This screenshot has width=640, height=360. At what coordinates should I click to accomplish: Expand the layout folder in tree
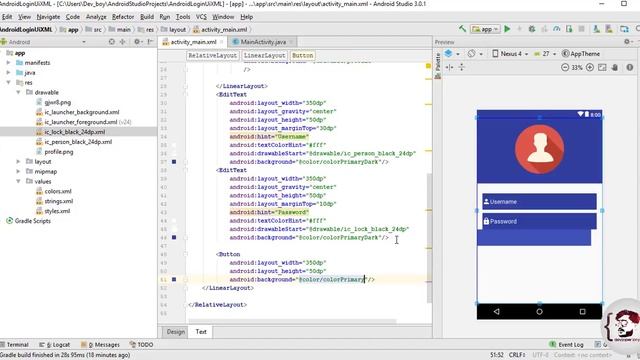coord(18,162)
